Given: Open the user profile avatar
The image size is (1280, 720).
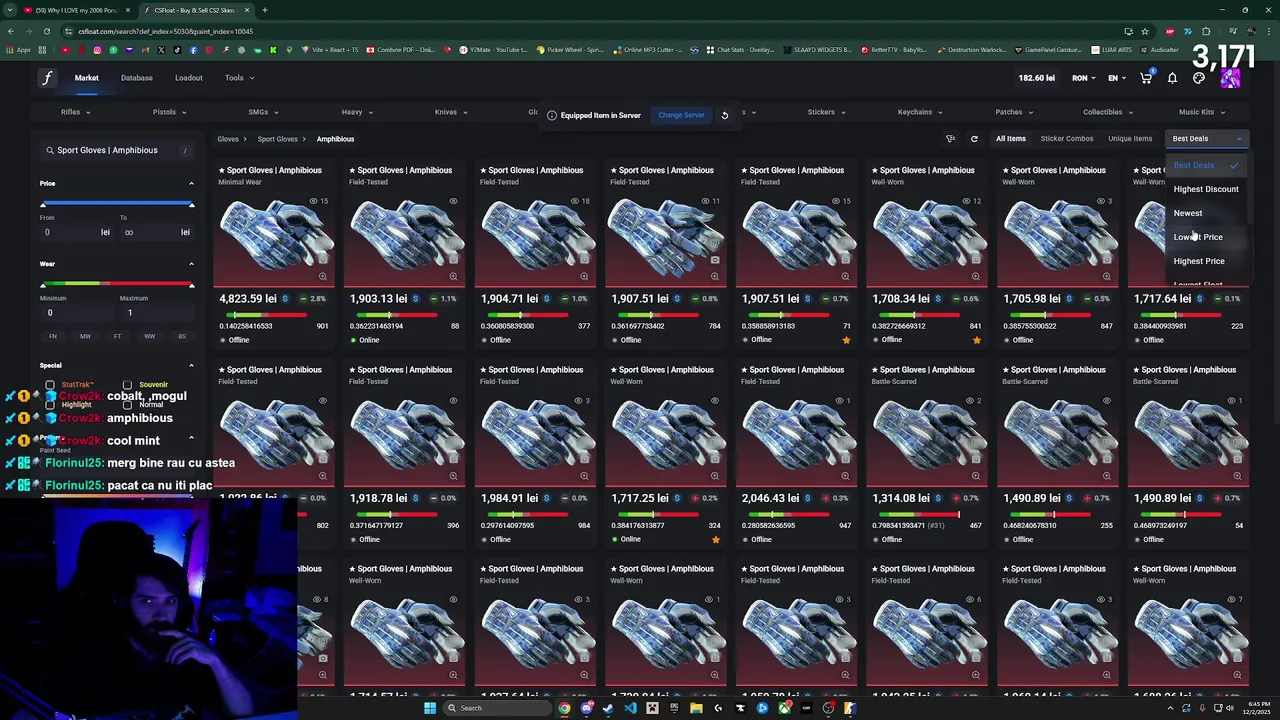Looking at the screenshot, I should tap(1230, 78).
